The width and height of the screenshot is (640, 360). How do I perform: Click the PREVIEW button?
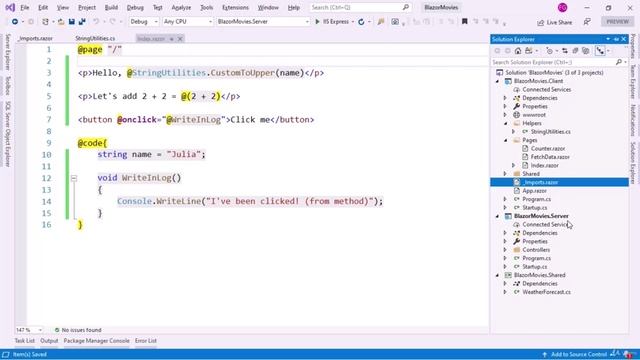tap(617, 22)
